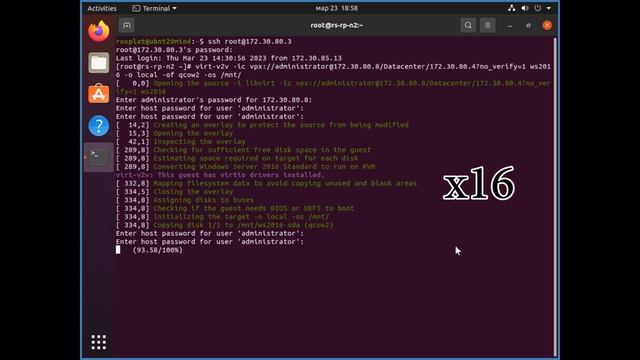640x360 pixels.
Task: Open the Files manager in dock
Action: (x=99, y=63)
